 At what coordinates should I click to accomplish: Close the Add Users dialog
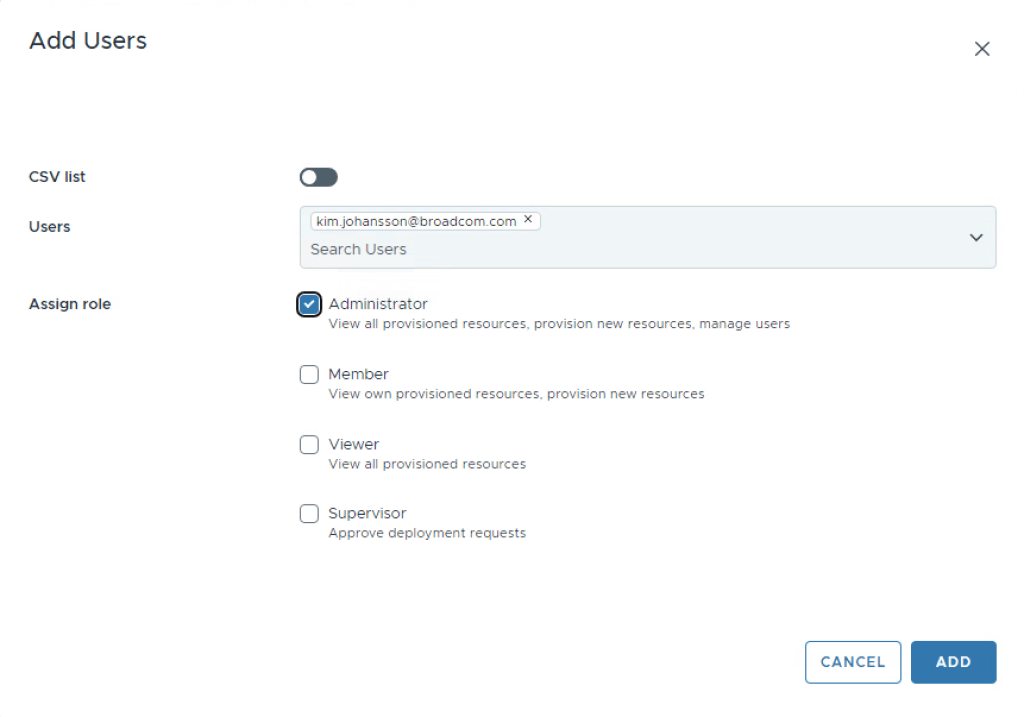pyautogui.click(x=982, y=49)
